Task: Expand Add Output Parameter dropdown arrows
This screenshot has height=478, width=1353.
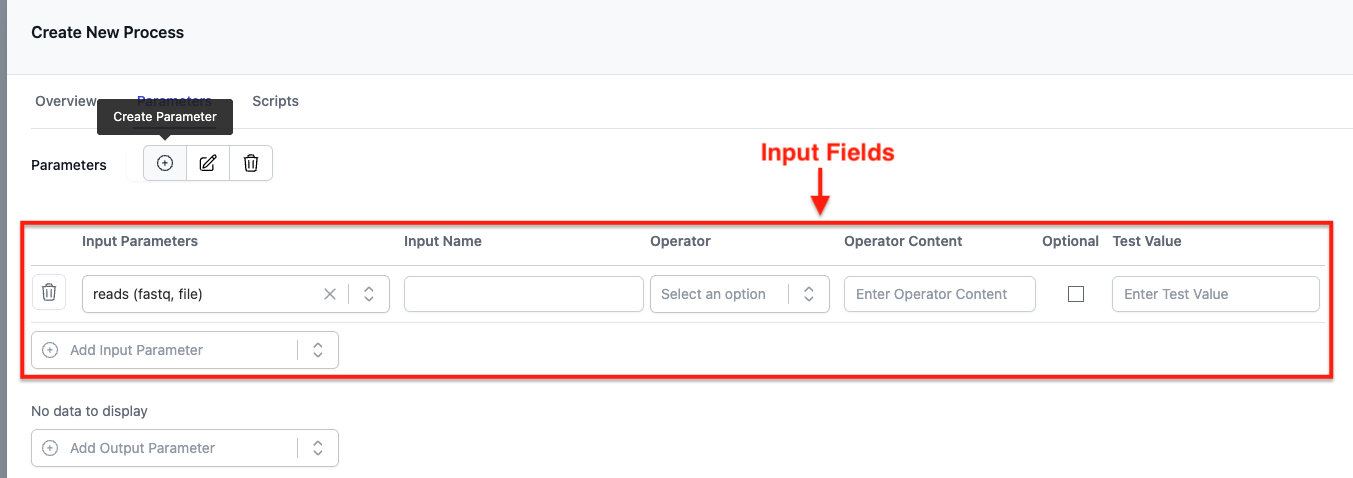Action: (x=318, y=448)
